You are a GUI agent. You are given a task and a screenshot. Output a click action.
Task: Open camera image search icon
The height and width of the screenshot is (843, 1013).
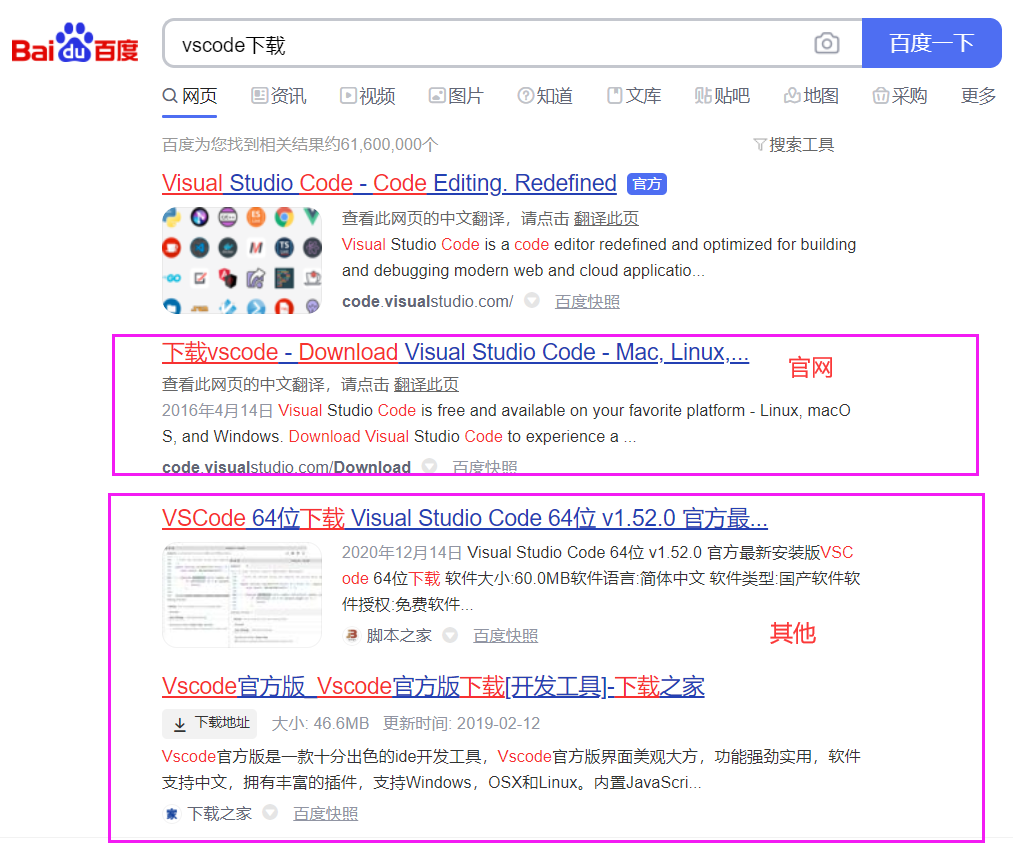pyautogui.click(x=826, y=43)
